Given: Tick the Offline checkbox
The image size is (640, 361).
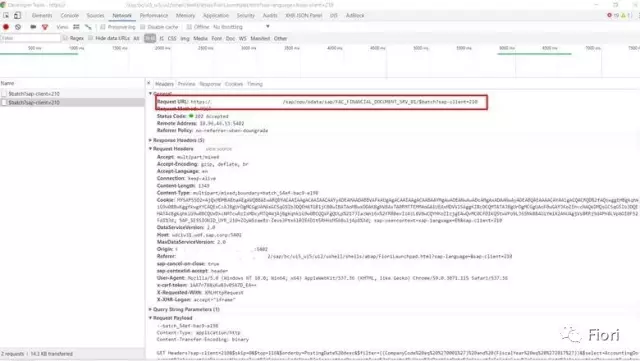Looking at the screenshot, I should pos(189,27).
